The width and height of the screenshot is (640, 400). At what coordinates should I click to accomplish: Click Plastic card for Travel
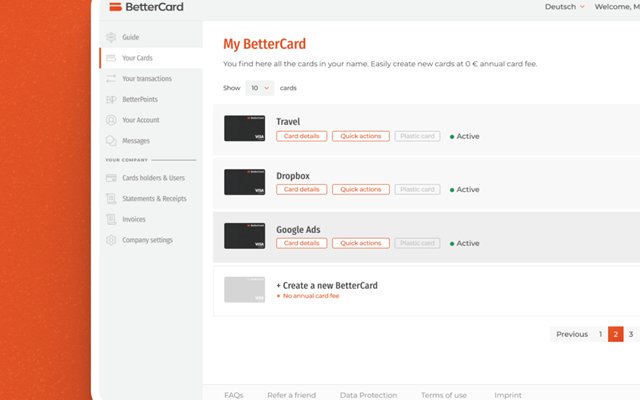click(417, 136)
